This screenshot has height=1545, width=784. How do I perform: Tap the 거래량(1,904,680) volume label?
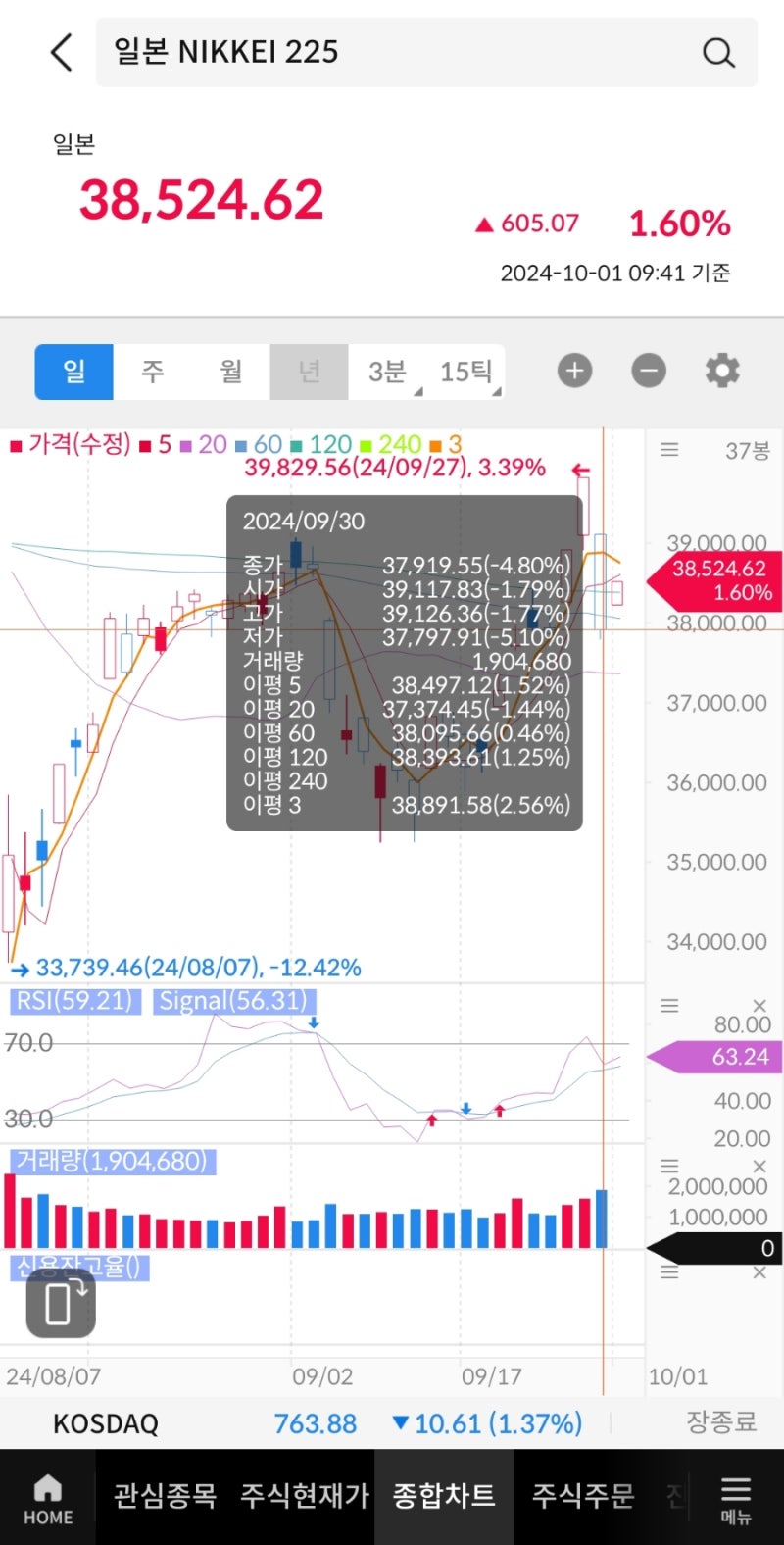click(113, 1162)
